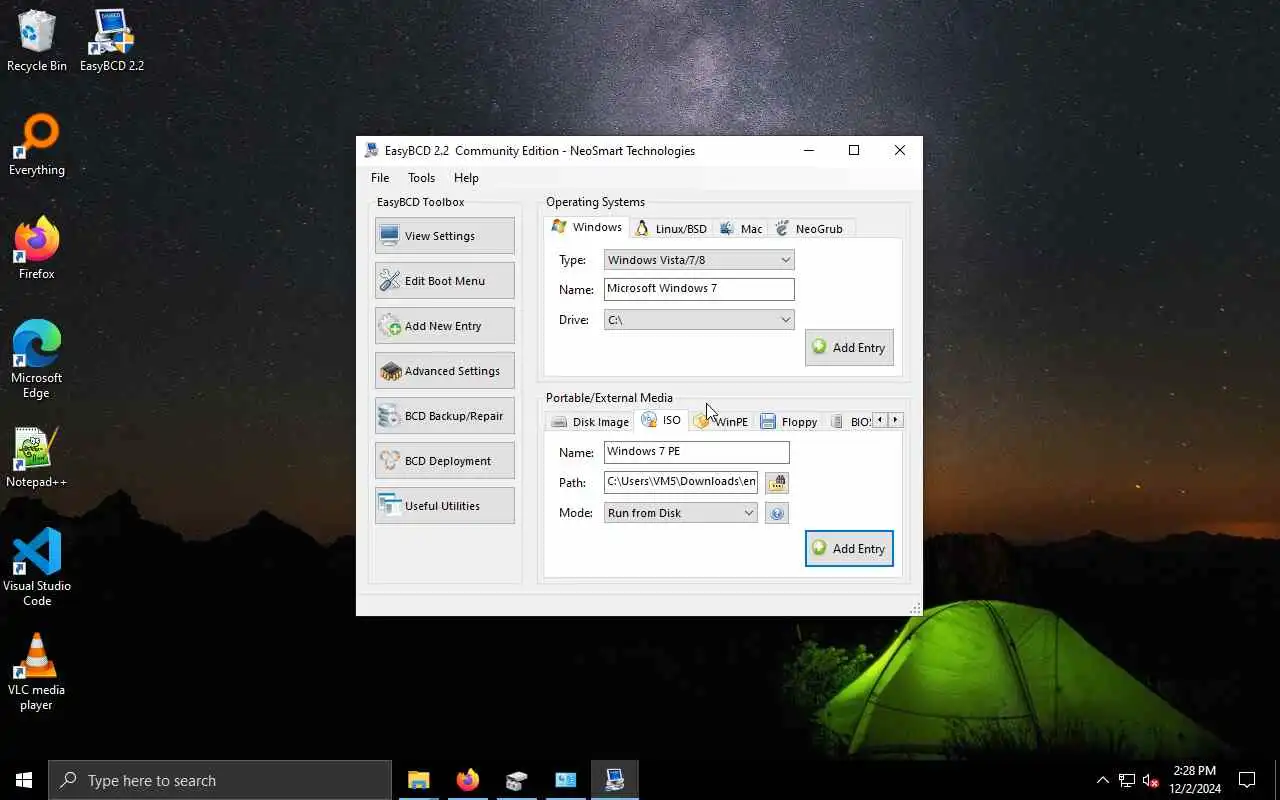Open the blue window taskbar app
The width and height of the screenshot is (1280, 800).
[566, 780]
